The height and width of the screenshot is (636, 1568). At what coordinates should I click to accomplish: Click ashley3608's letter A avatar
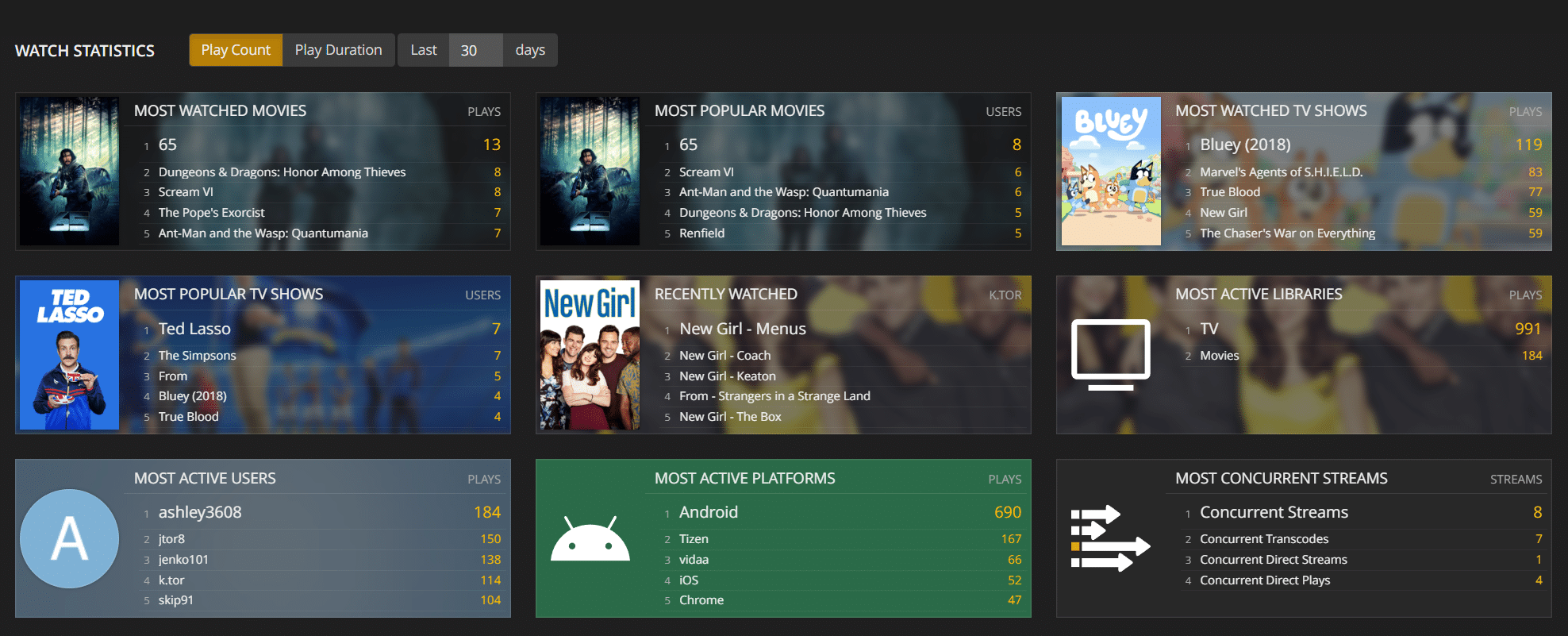coord(69,539)
